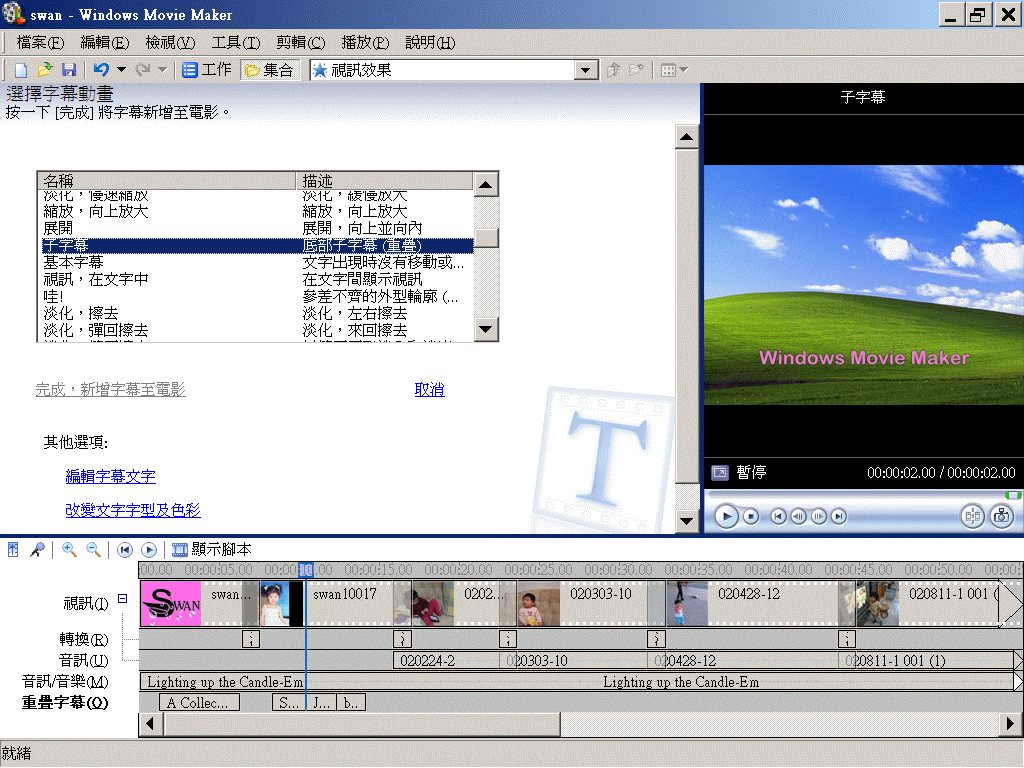The width and height of the screenshot is (1024, 768).
Task: Open the 工具 menu
Action: point(235,43)
